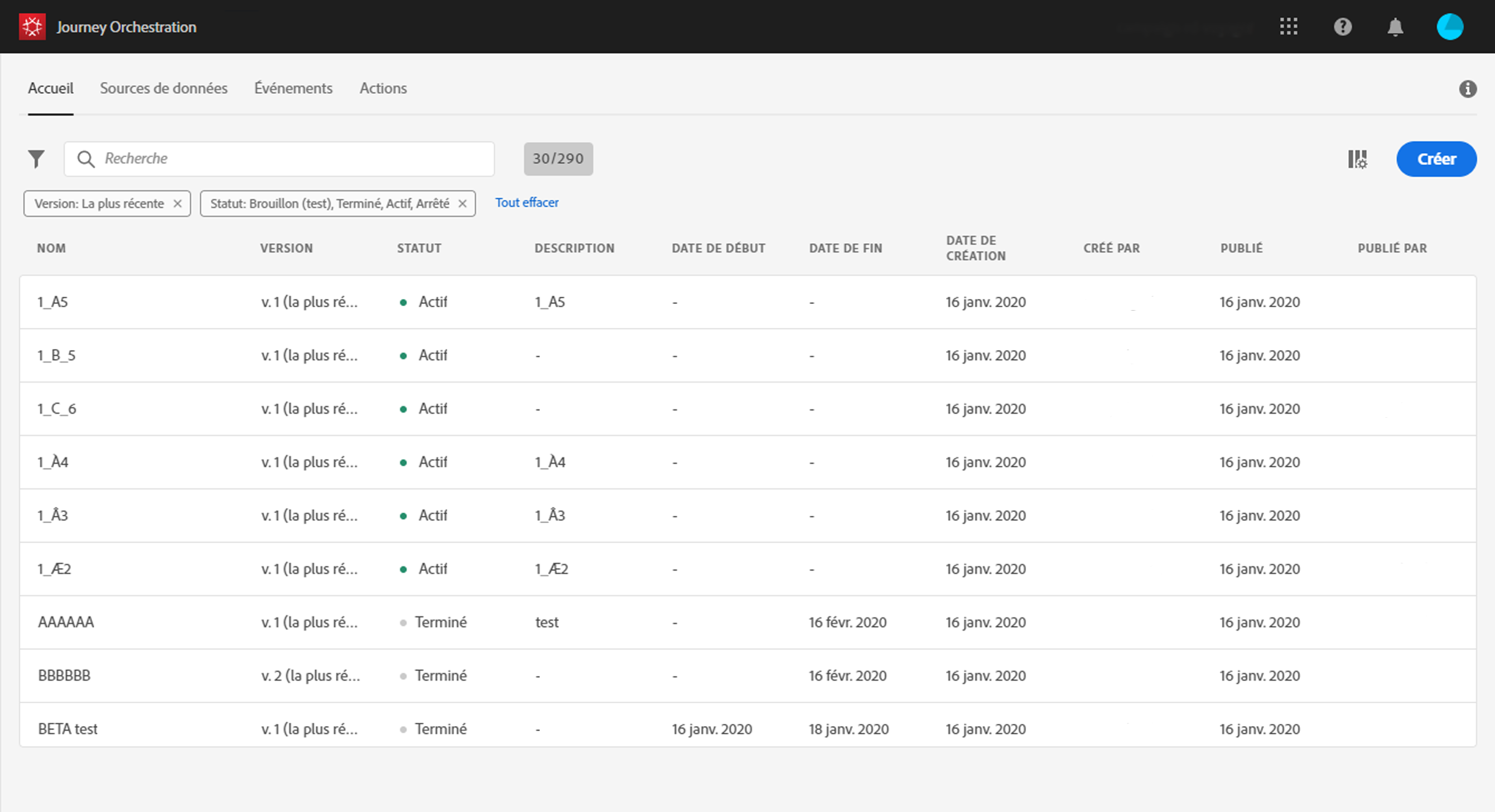
Task: Open the app switcher grid icon
Action: 1289,27
